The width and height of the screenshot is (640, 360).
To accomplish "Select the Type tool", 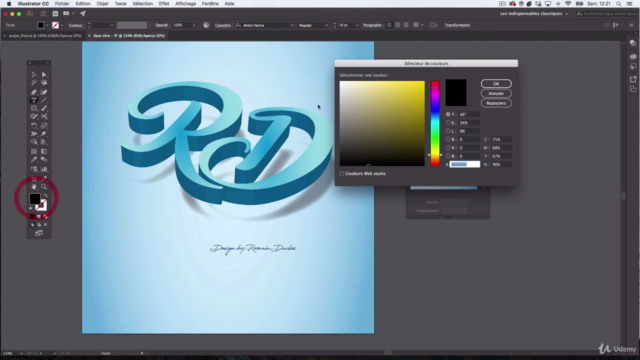I will pos(34,100).
